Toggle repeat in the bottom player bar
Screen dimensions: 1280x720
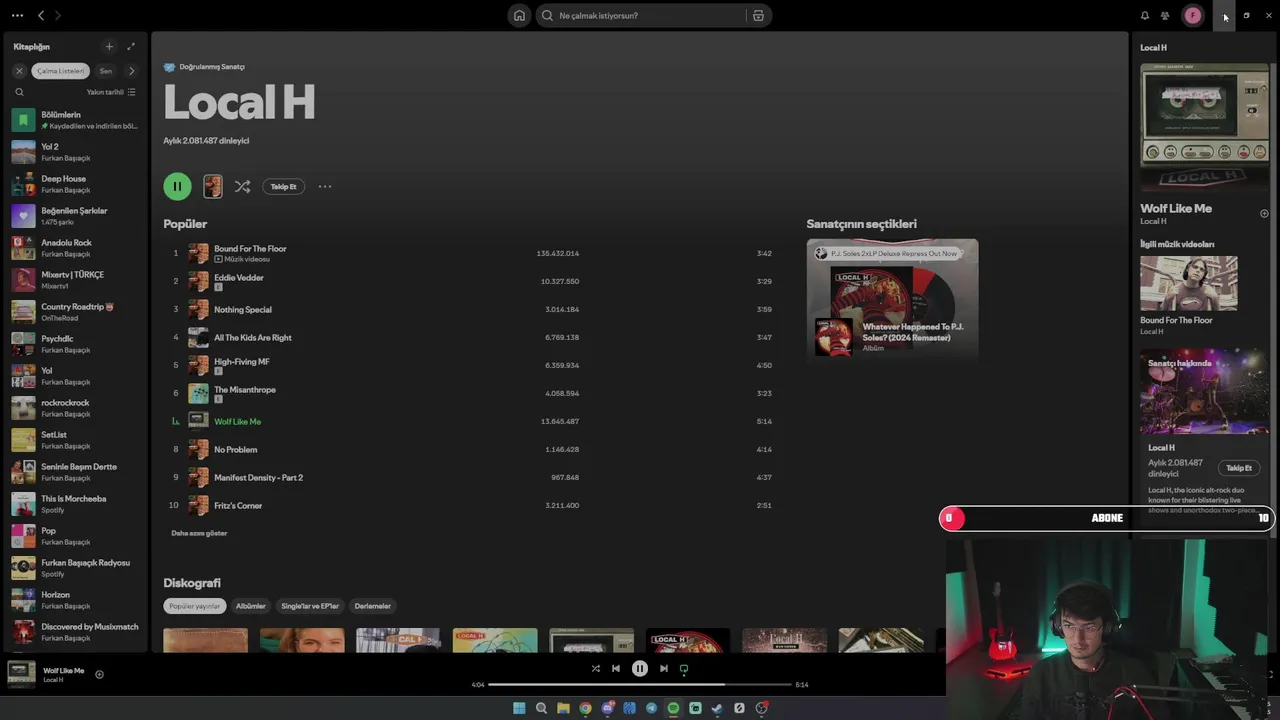click(x=684, y=669)
